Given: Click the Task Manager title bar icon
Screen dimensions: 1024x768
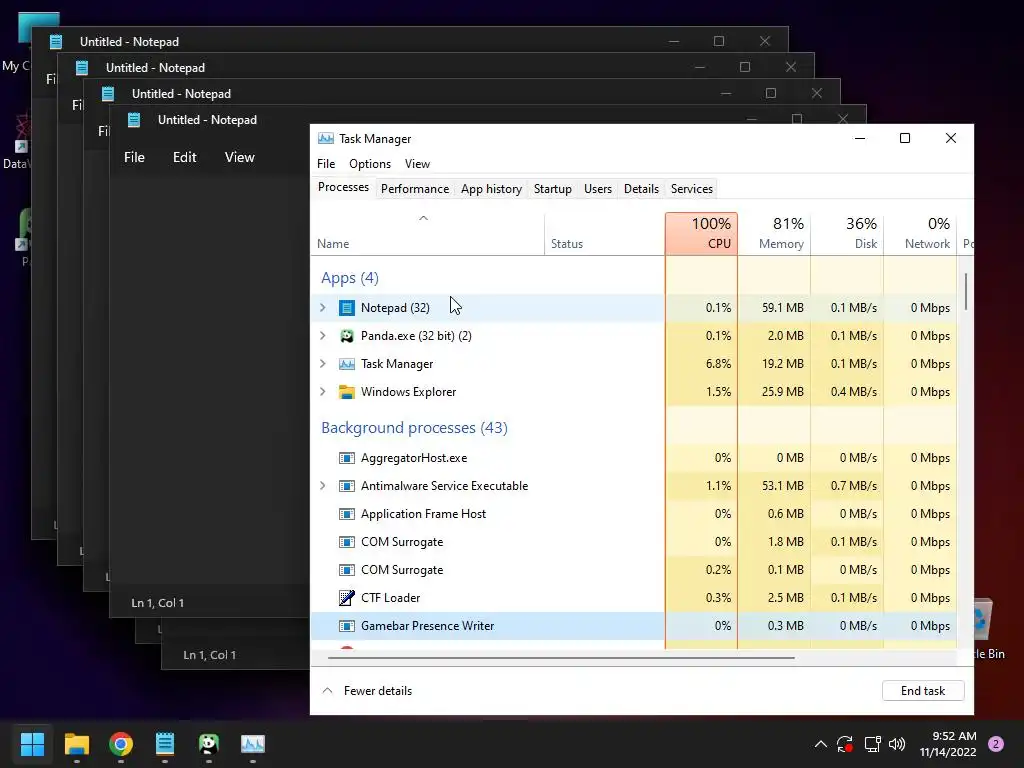Looking at the screenshot, I should point(325,138).
